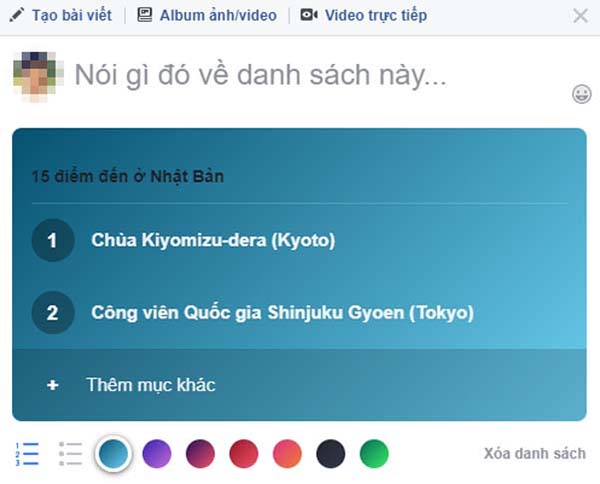Screen dimensions: 600x484
Task: Edit item Chùa Kiyomizu-dera (Kyoto)
Action: [x=213, y=240]
